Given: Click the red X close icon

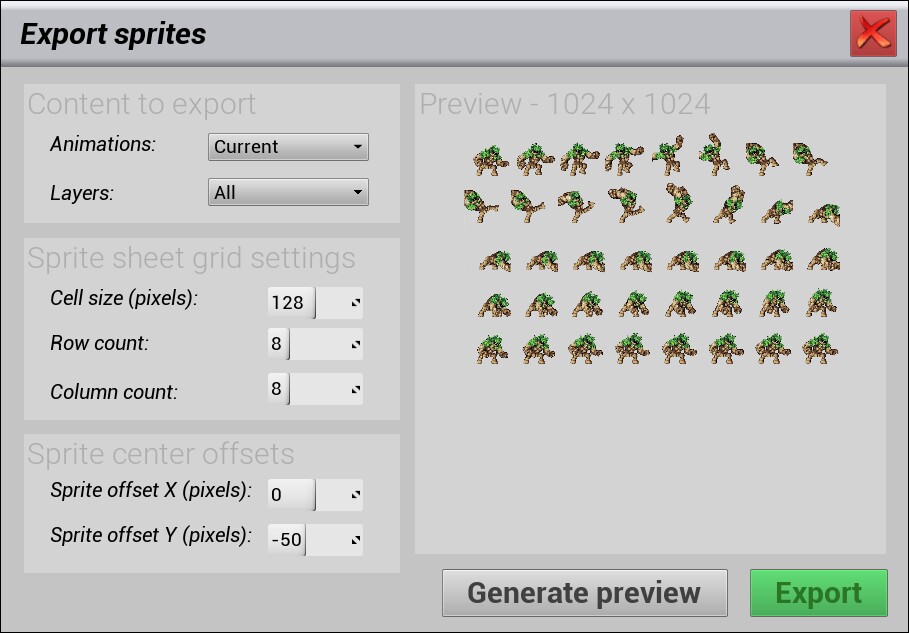Looking at the screenshot, I should pos(872,33).
